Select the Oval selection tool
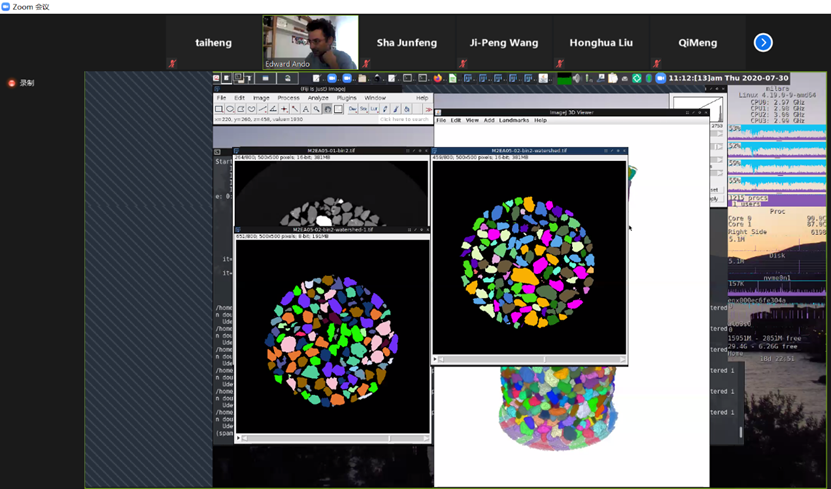Viewport: 831px width, 489px height. pyautogui.click(x=230, y=109)
